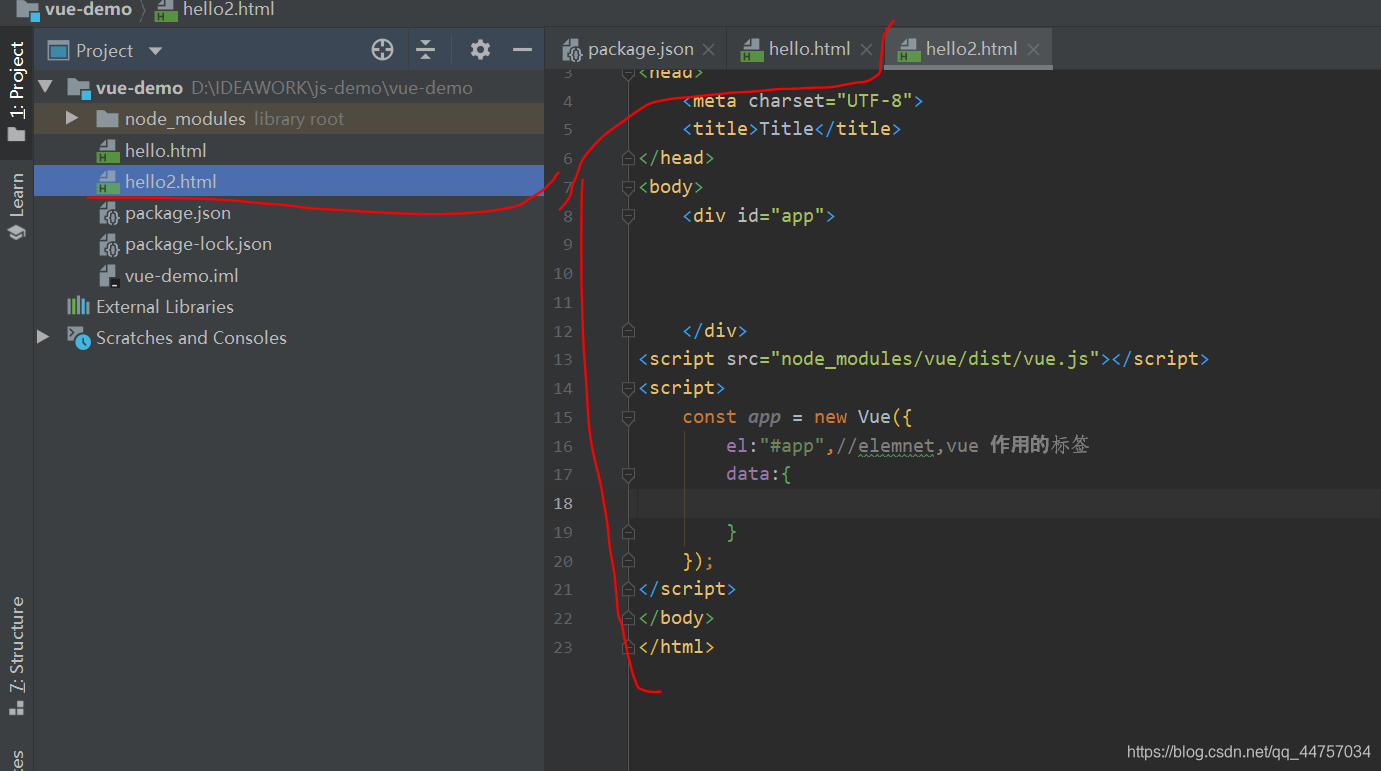The height and width of the screenshot is (771, 1381).
Task: Close the hello2.html editor tab
Action: click(1033, 50)
